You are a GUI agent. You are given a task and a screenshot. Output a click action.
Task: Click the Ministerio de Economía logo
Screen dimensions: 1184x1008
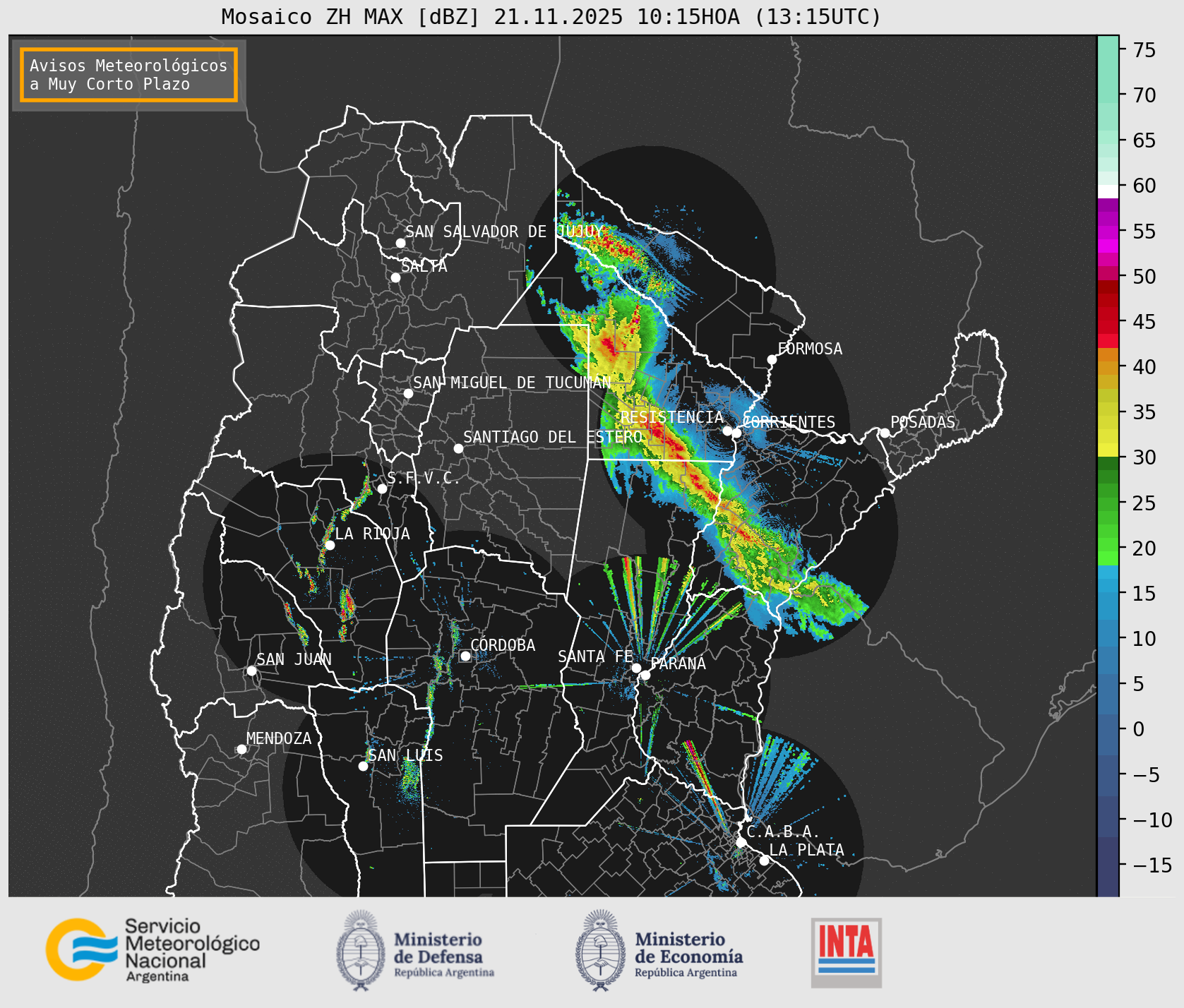(659, 950)
